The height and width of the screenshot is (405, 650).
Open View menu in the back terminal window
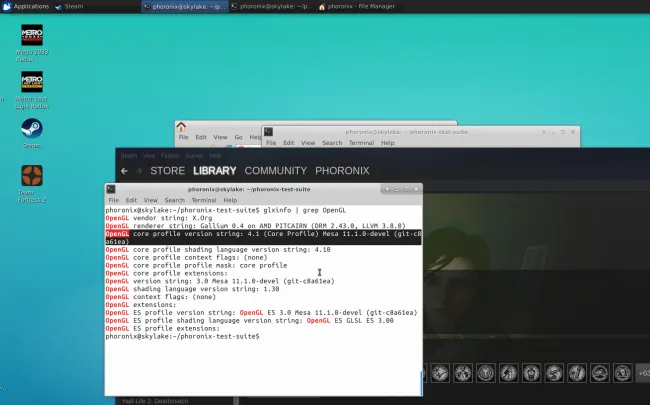(x=308, y=143)
